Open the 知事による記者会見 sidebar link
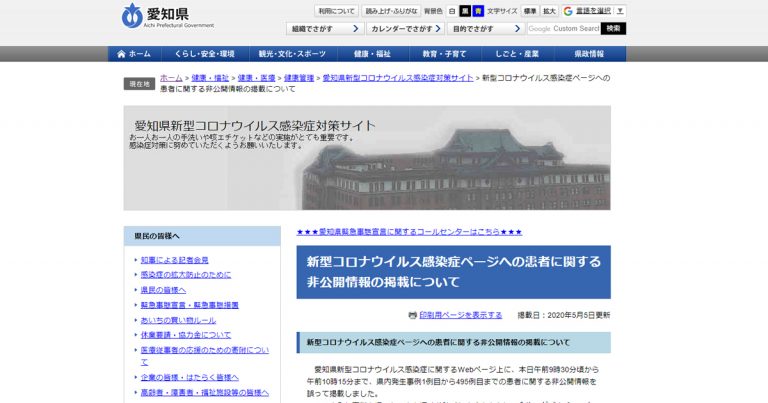 point(174,260)
